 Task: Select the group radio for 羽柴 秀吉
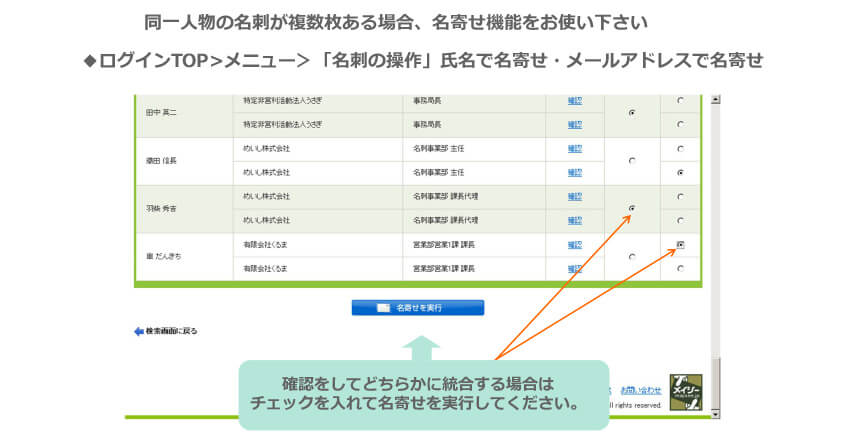tap(631, 208)
